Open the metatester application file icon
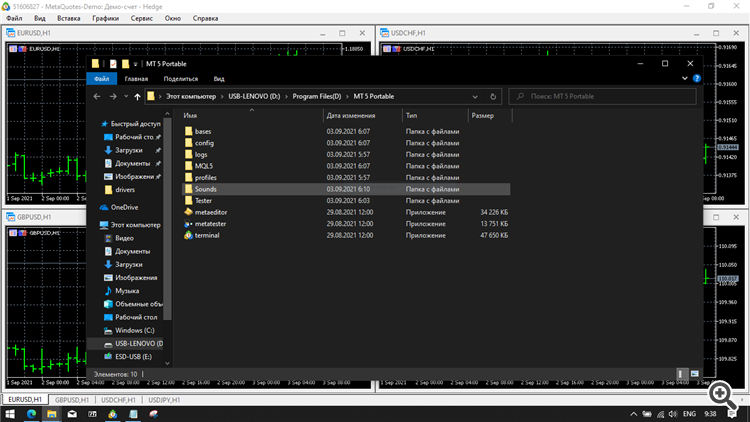 [x=188, y=223]
